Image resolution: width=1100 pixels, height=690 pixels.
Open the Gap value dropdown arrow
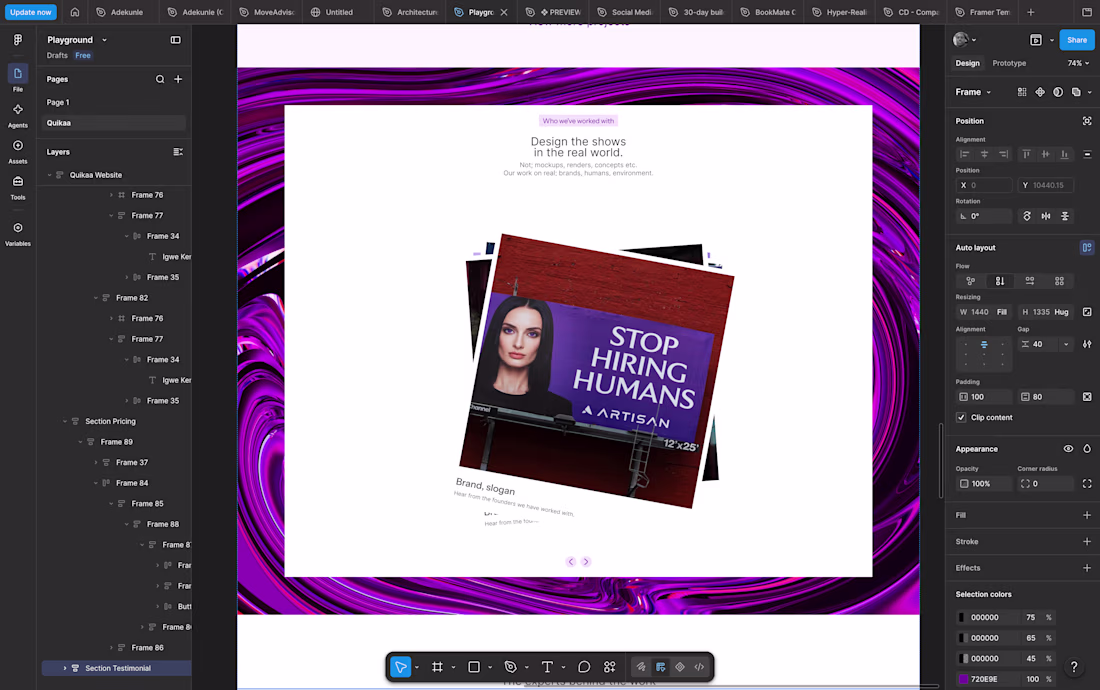click(1066, 344)
